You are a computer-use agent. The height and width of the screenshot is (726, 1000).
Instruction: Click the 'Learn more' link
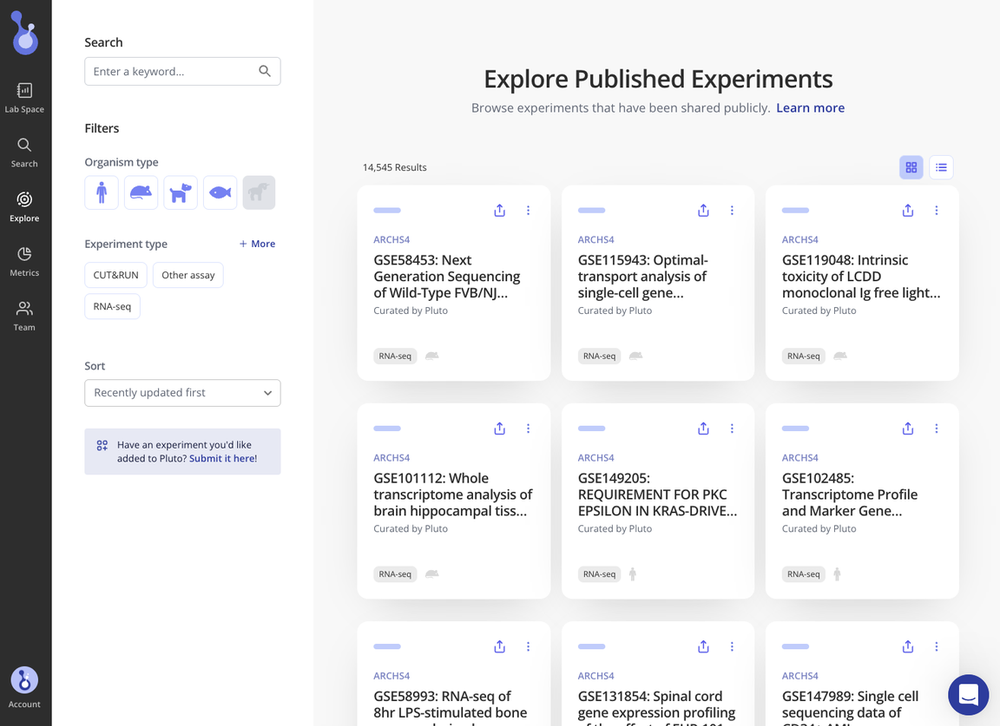click(x=810, y=108)
